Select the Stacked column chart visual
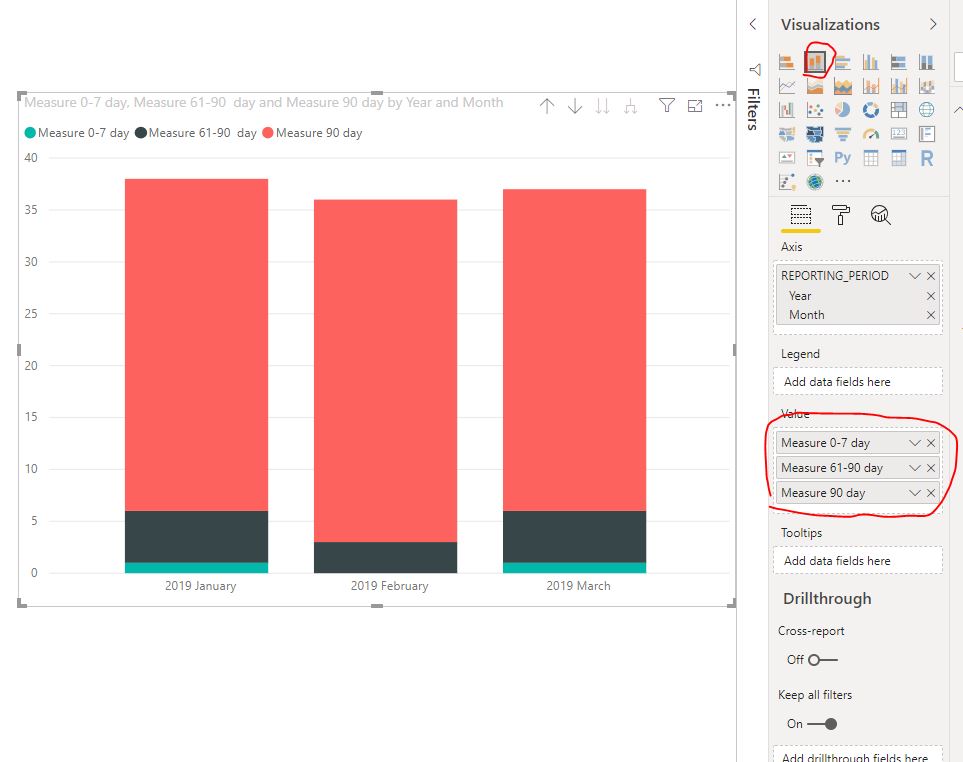Screen dimensions: 963x762 [815, 62]
